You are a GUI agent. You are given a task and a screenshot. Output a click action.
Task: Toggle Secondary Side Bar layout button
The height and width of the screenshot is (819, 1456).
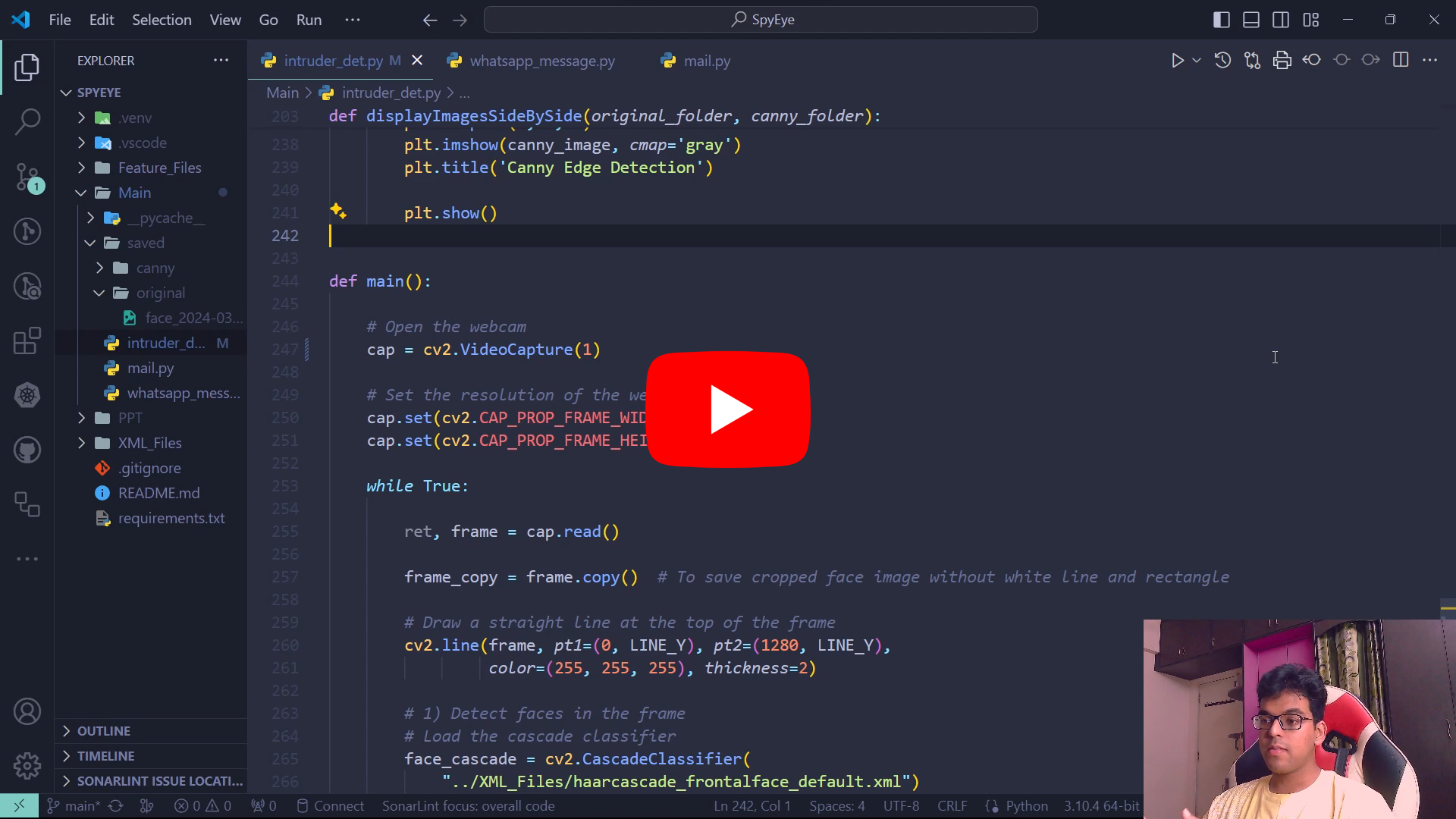click(1281, 20)
